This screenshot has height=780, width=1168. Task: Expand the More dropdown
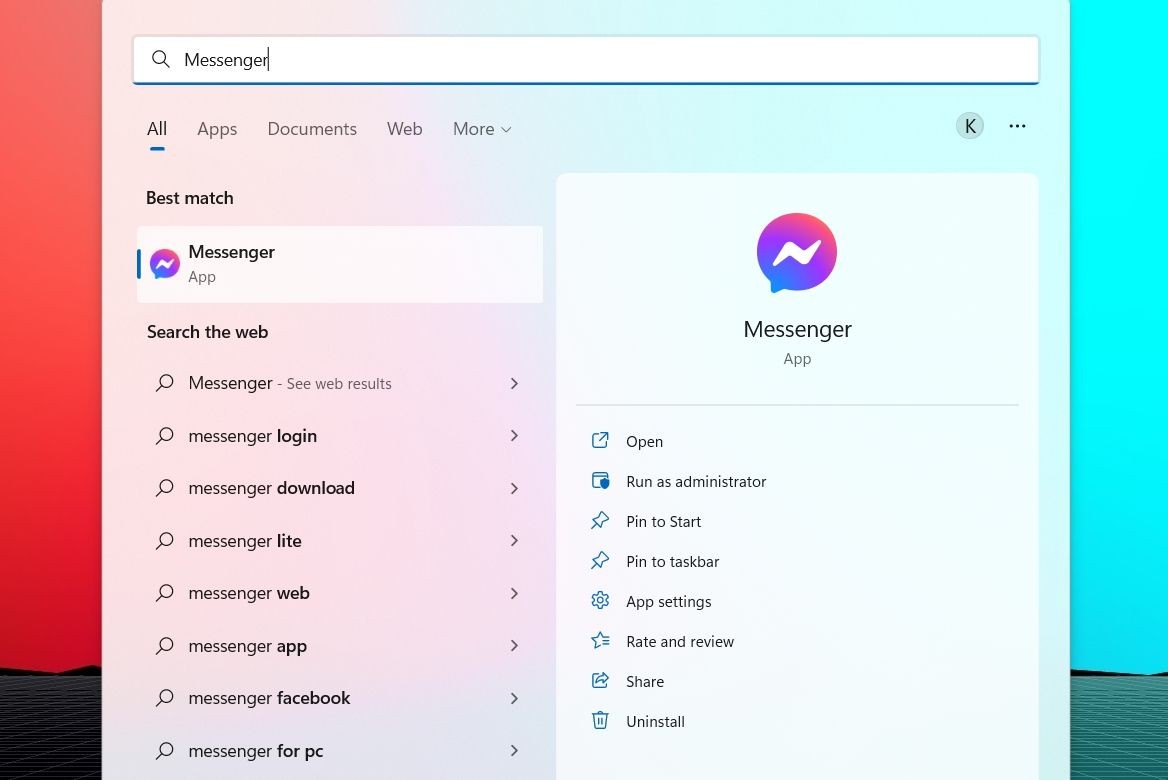[x=482, y=129]
